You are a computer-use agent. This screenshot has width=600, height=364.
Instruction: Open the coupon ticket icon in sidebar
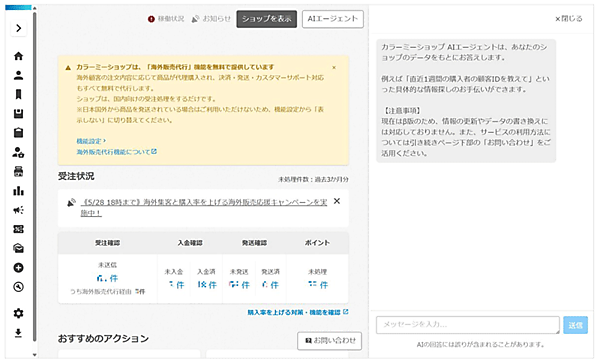[18, 229]
